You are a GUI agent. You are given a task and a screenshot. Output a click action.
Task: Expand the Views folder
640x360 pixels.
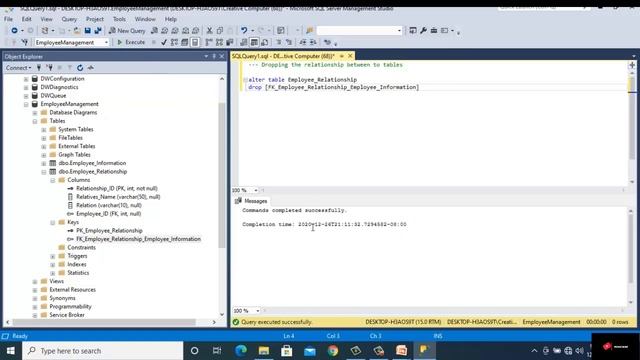pos(35,282)
